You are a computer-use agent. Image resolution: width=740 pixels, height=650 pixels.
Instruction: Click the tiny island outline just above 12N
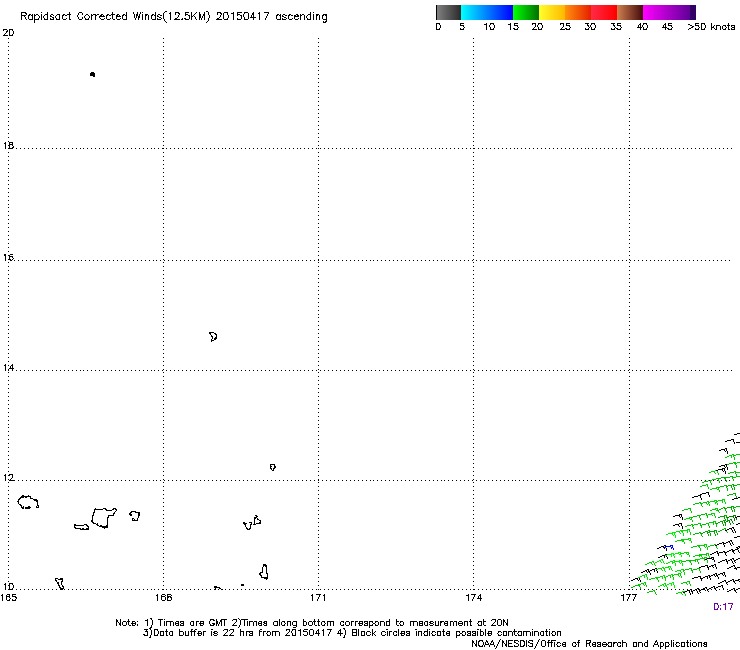[273, 467]
